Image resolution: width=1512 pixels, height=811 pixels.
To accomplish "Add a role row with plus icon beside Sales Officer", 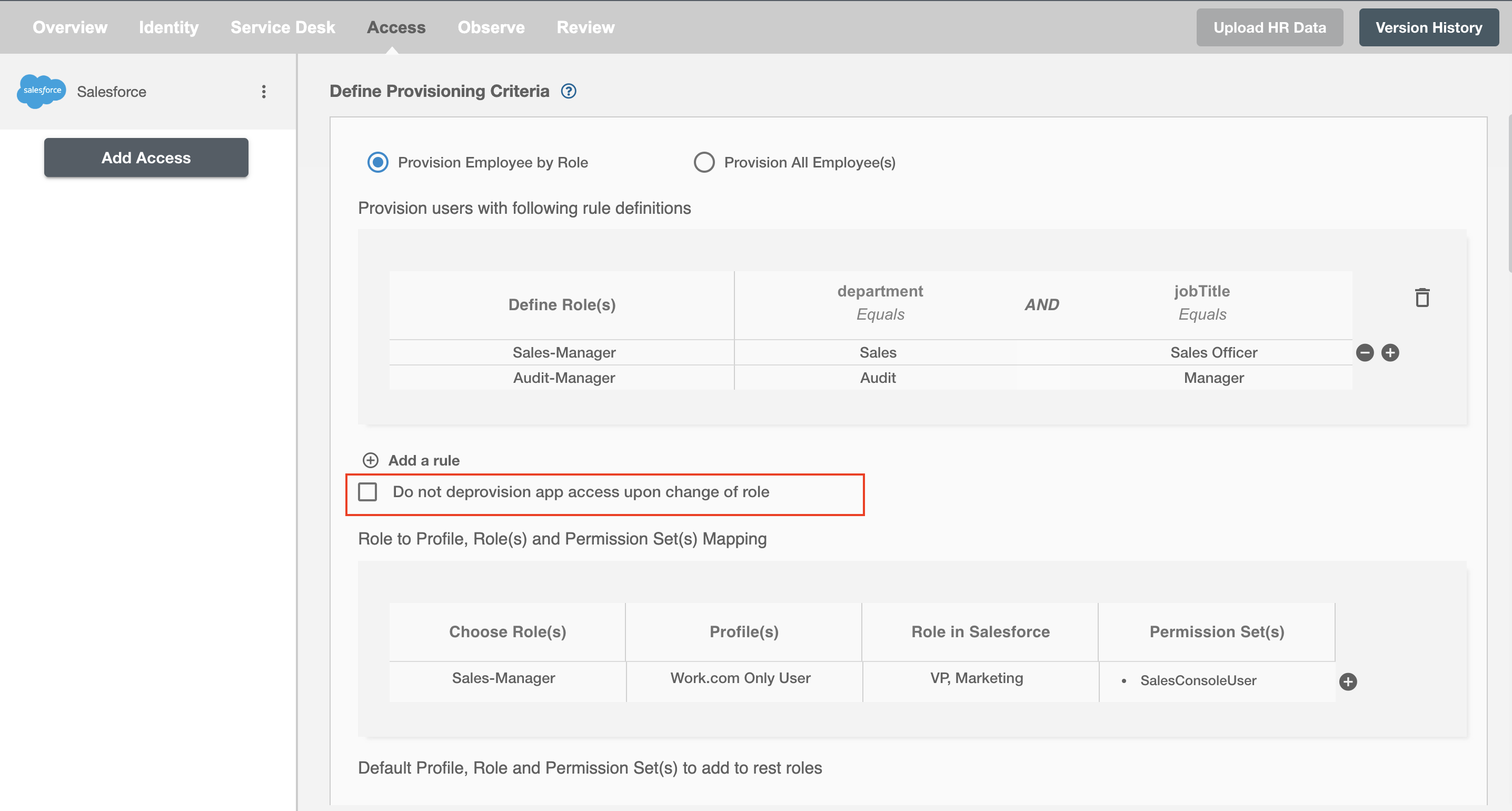I will [1390, 352].
